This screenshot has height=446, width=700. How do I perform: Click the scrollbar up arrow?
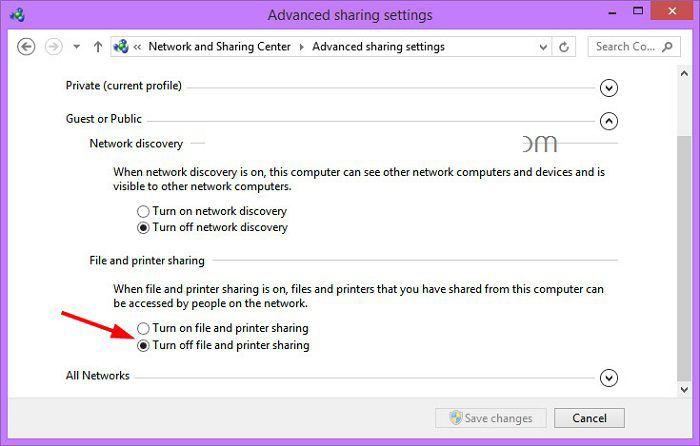[x=684, y=74]
